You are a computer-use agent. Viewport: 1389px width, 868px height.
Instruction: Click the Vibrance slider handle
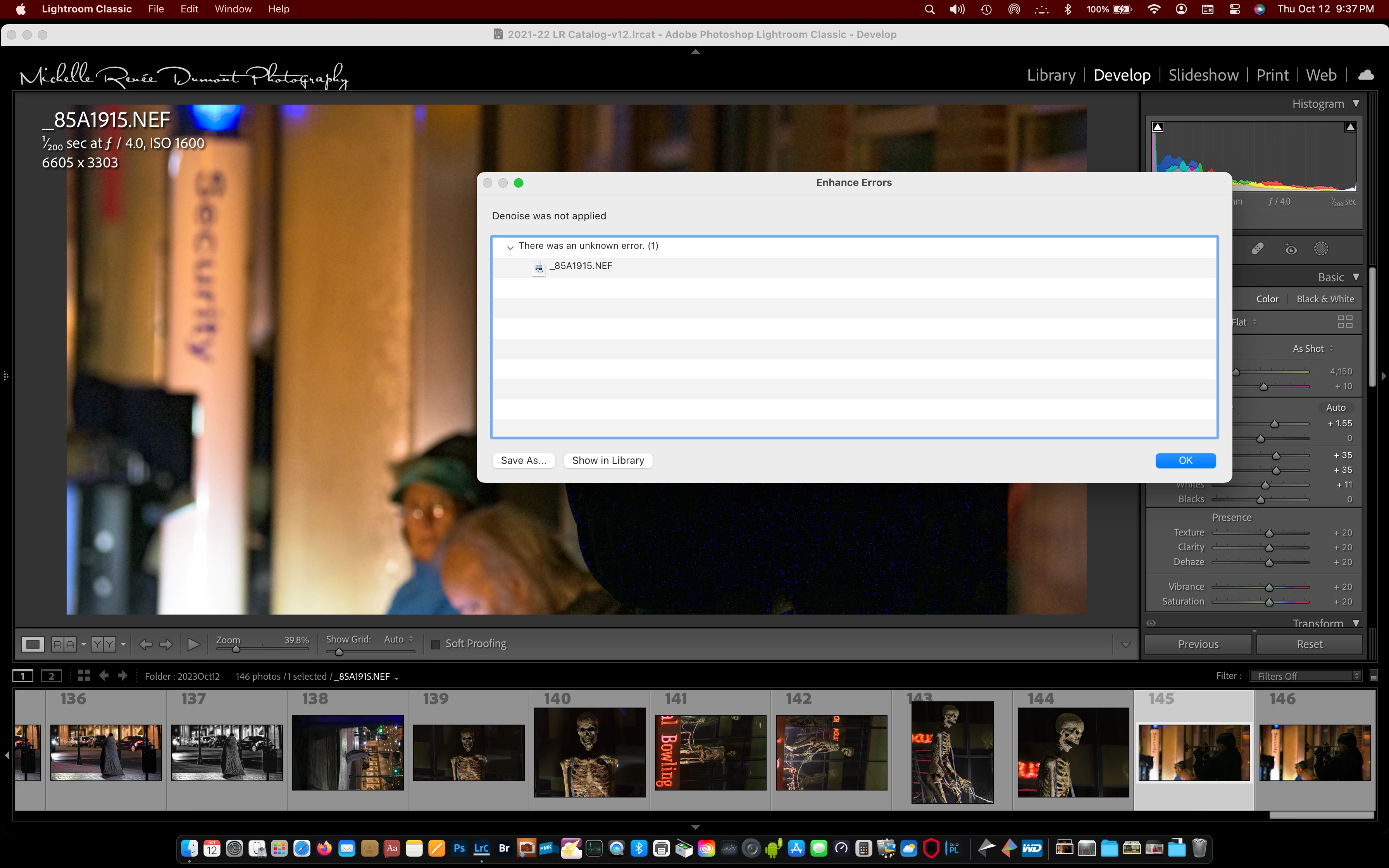[1269, 587]
